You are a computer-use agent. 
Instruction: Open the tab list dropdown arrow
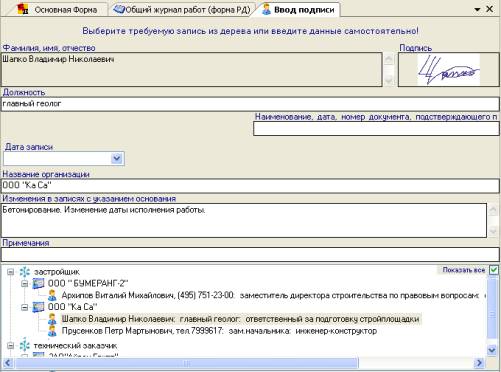coord(477,10)
